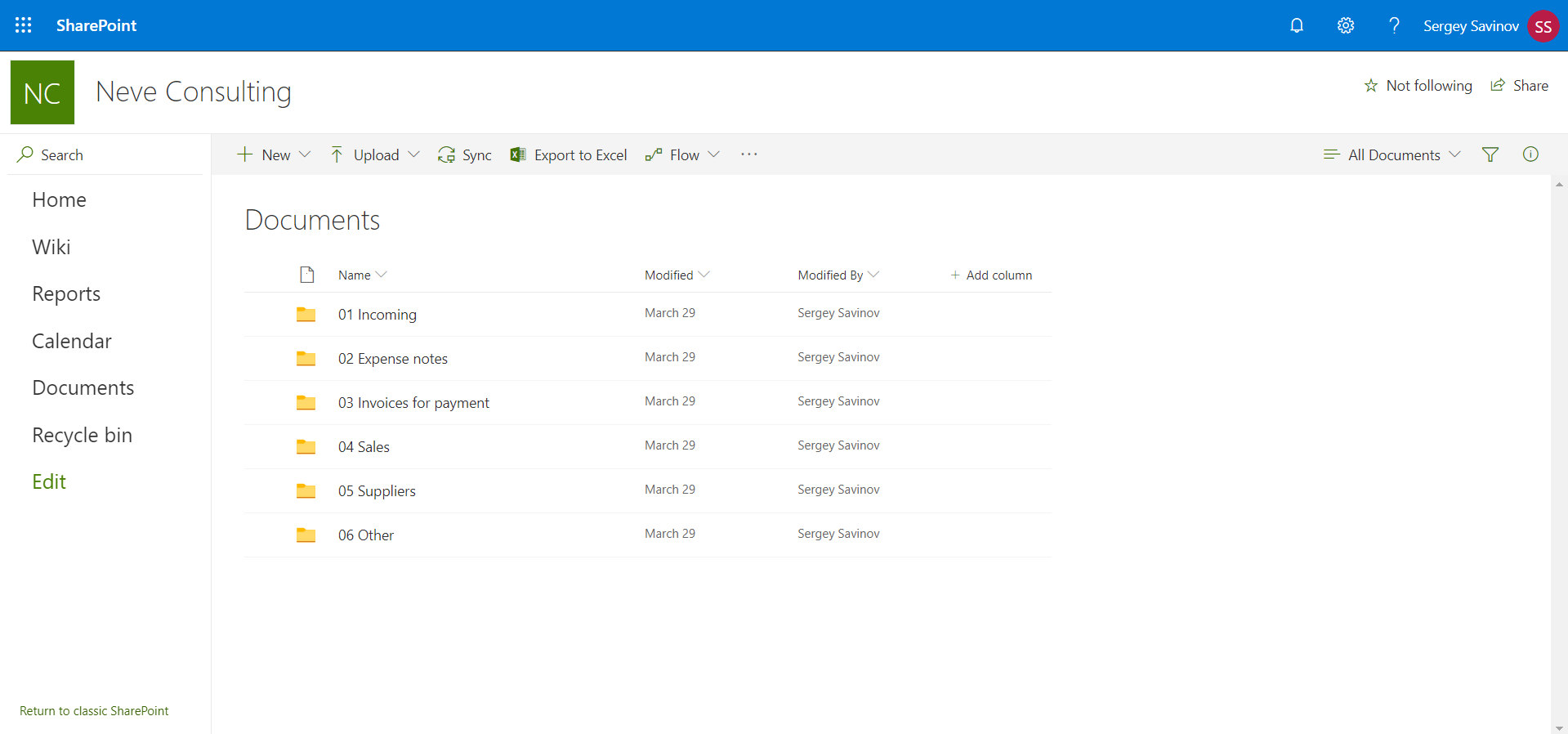Click the Not following star icon
This screenshot has height=734, width=1568.
1371,86
